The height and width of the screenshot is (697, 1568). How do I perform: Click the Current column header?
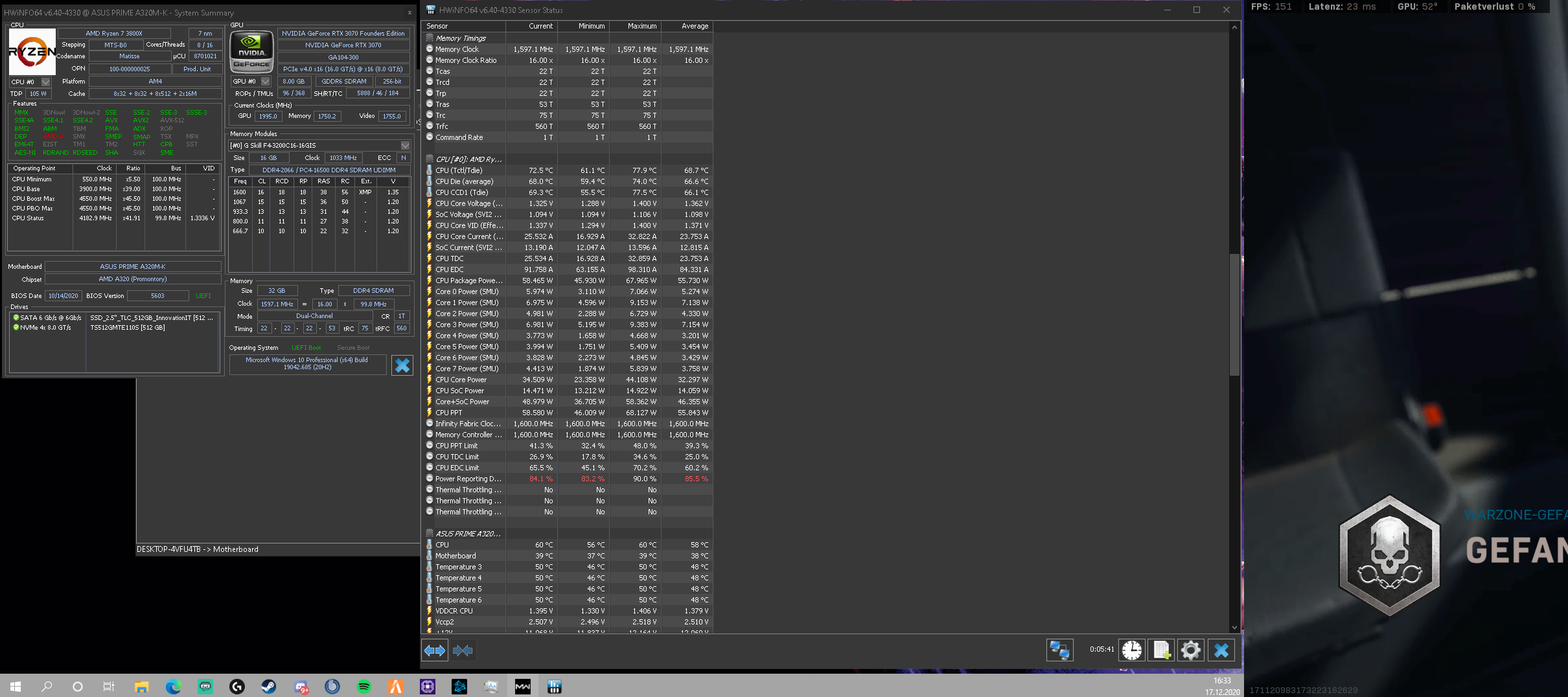(x=531, y=26)
